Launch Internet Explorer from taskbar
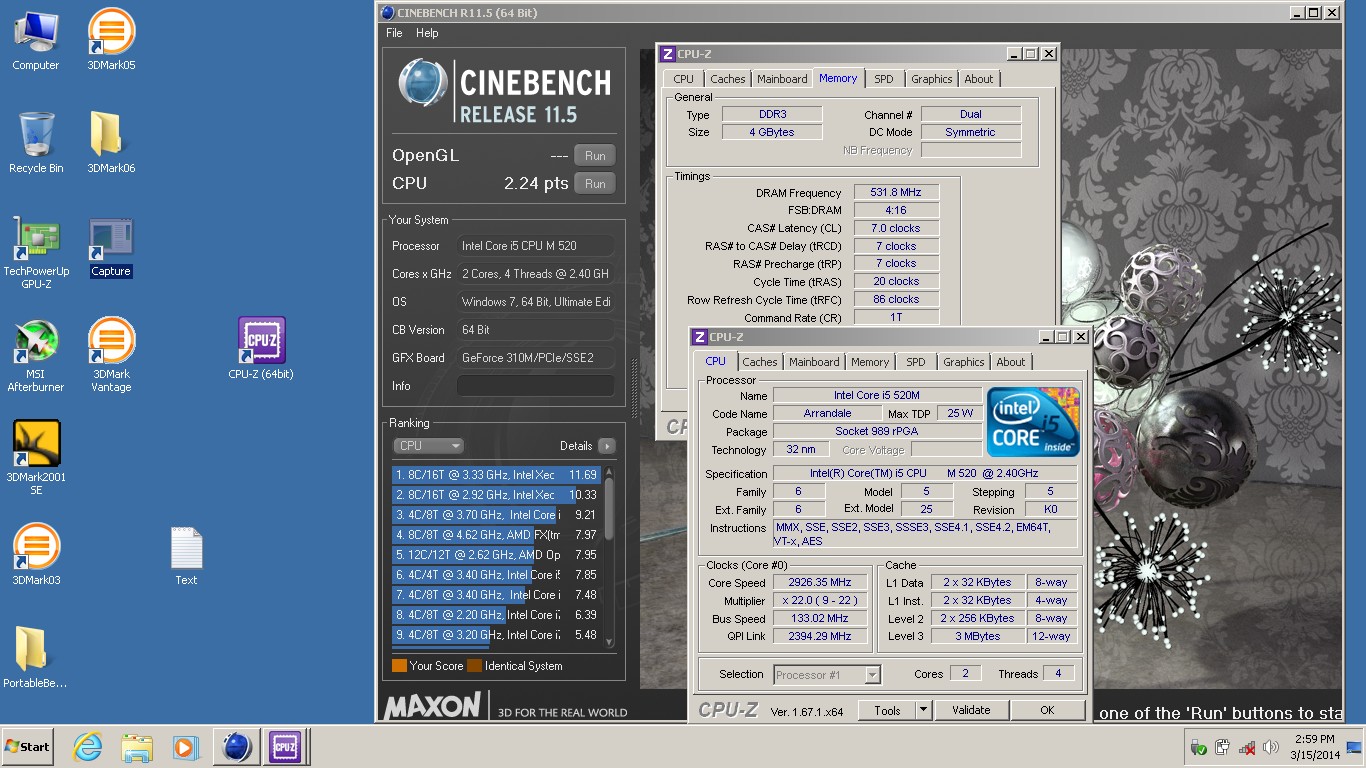Screen dimensions: 1366x768 [x=88, y=747]
